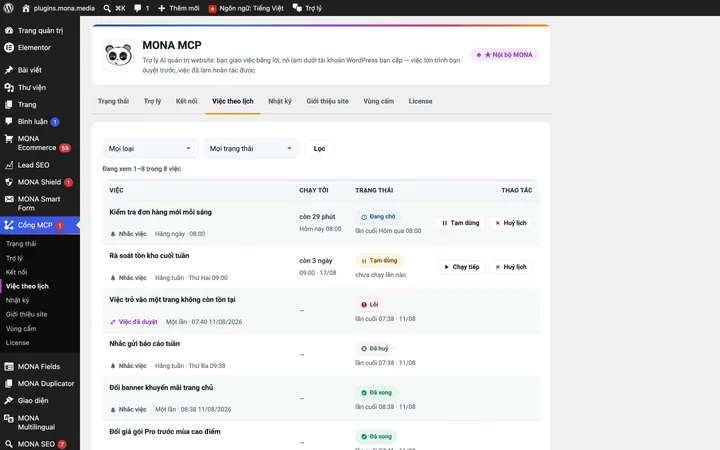Viewport: 720px width, 450px height.
Task: Open the License tab
Action: click(421, 101)
